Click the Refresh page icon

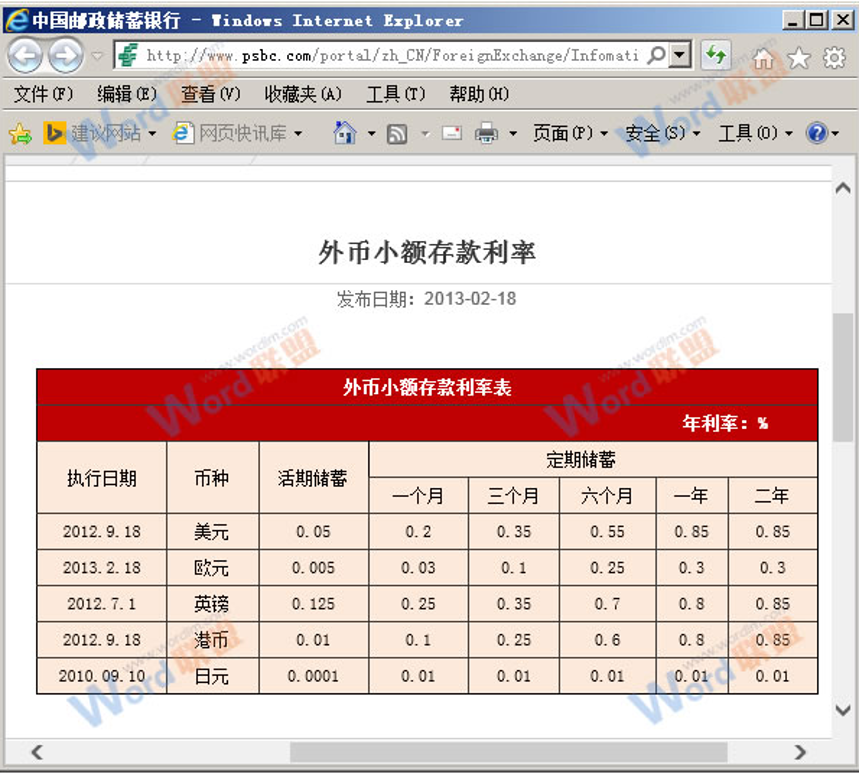click(x=716, y=57)
